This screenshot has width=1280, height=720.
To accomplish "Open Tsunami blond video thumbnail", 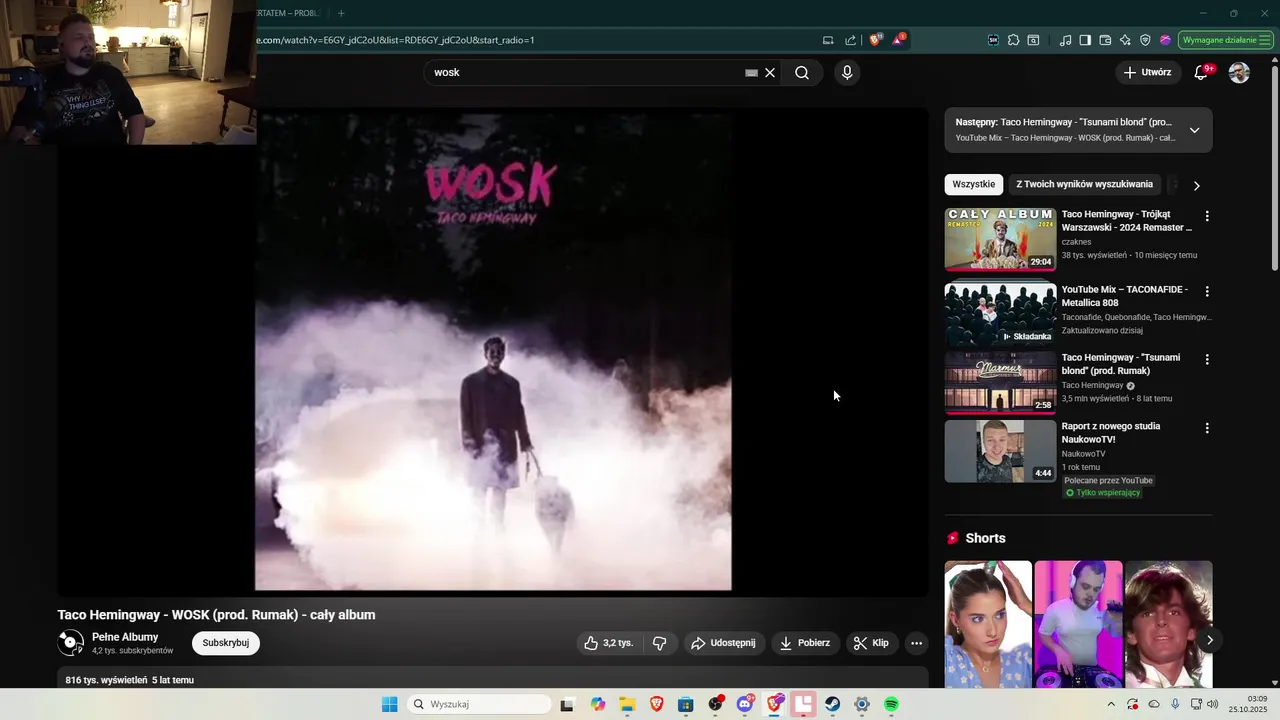I will 1000,383.
